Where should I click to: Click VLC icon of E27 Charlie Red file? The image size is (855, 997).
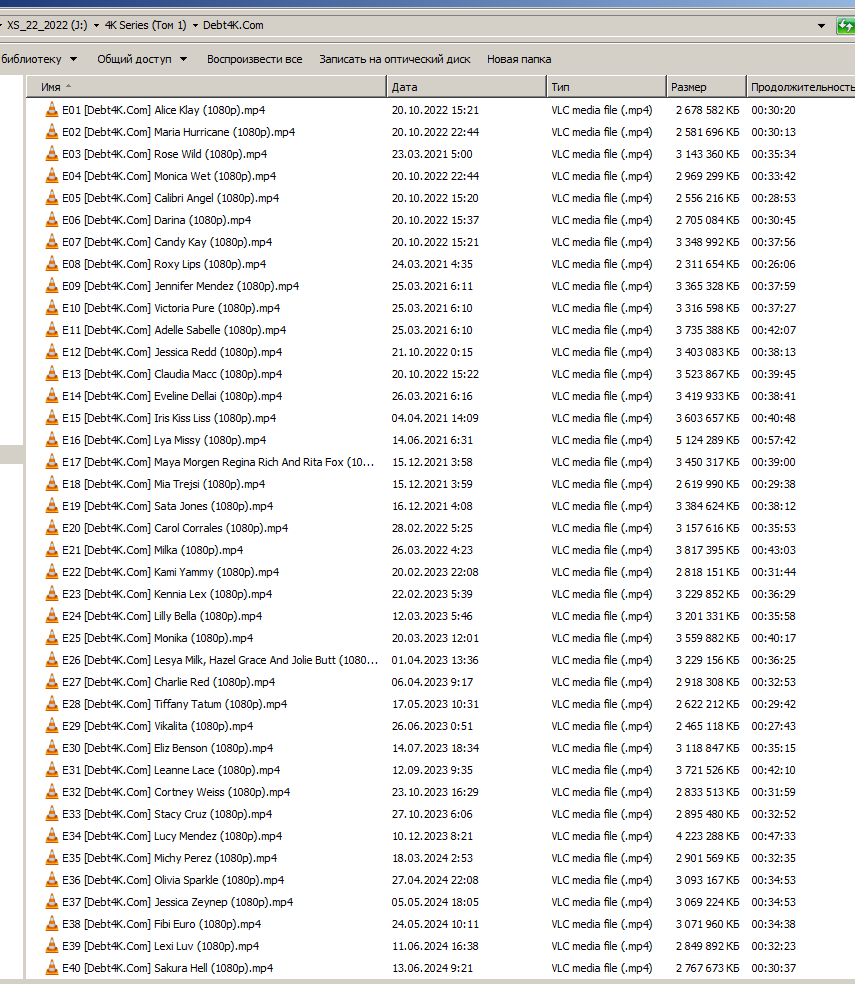click(51, 682)
